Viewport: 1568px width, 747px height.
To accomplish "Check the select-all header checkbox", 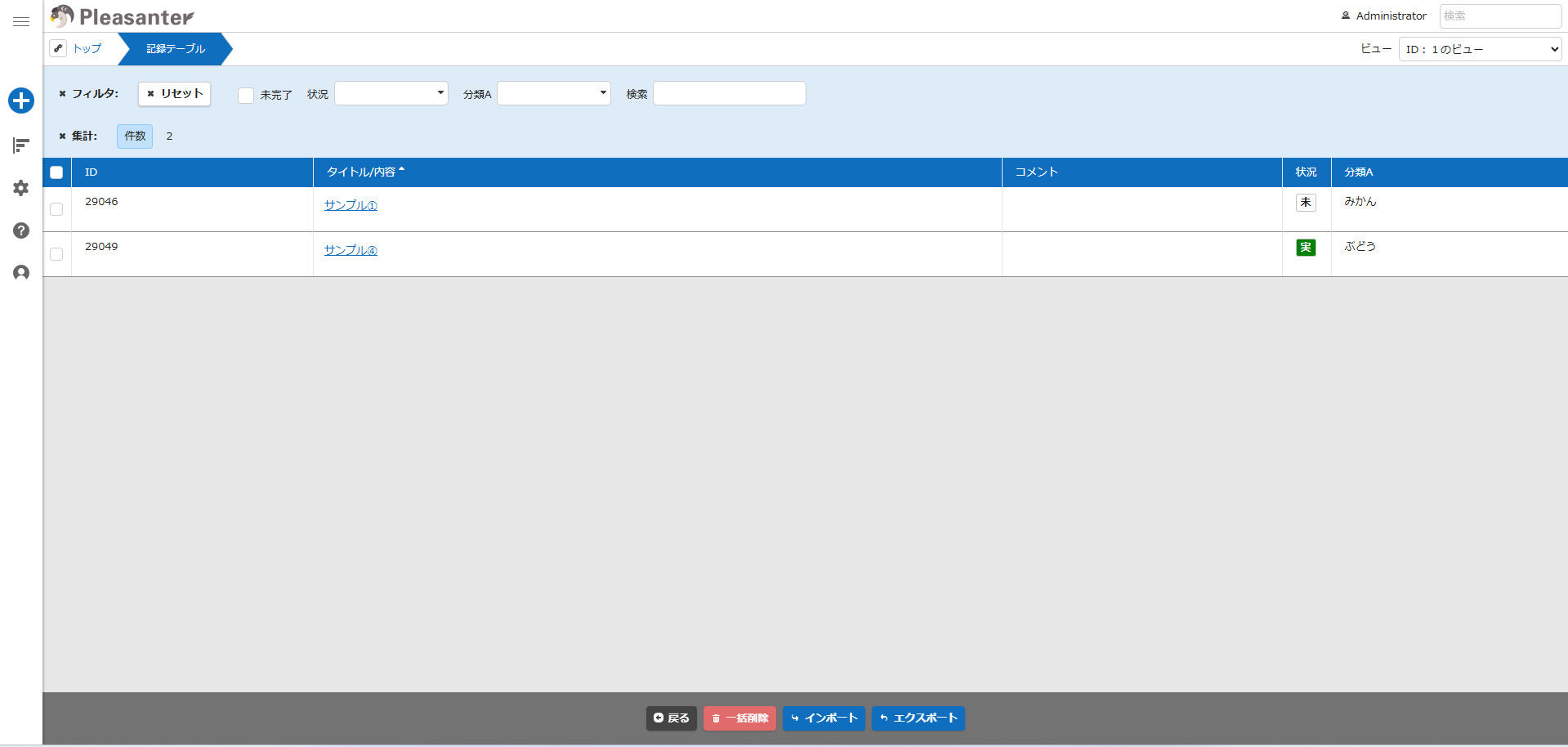I will [56, 172].
